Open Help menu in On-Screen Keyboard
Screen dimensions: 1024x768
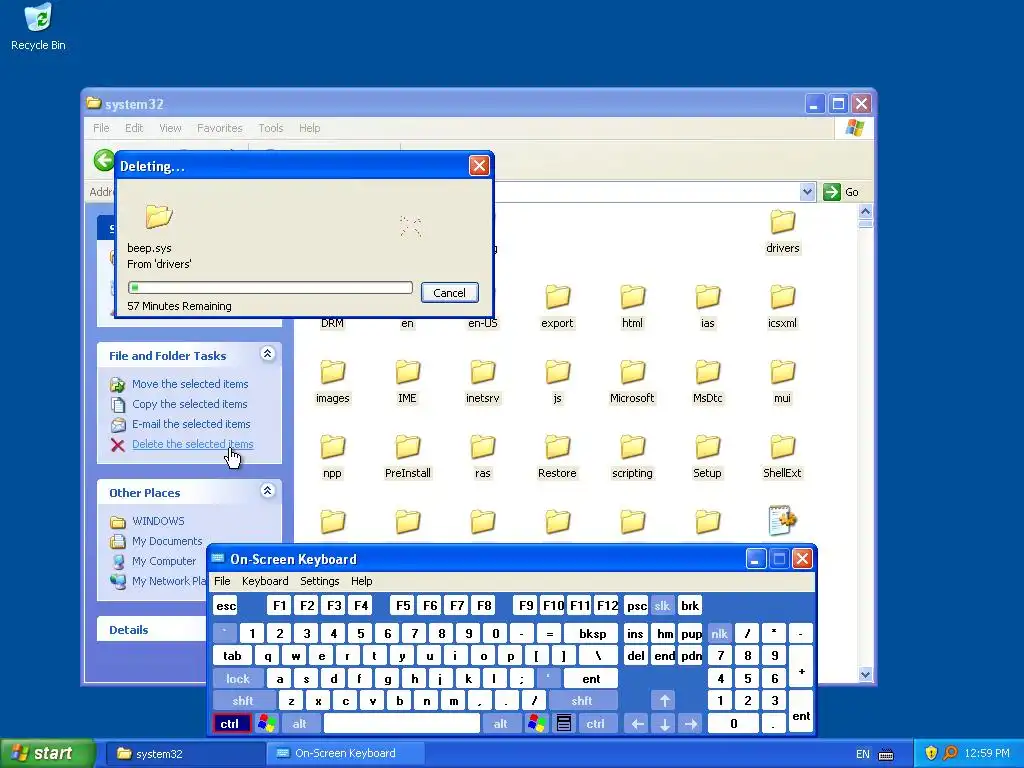point(361,581)
